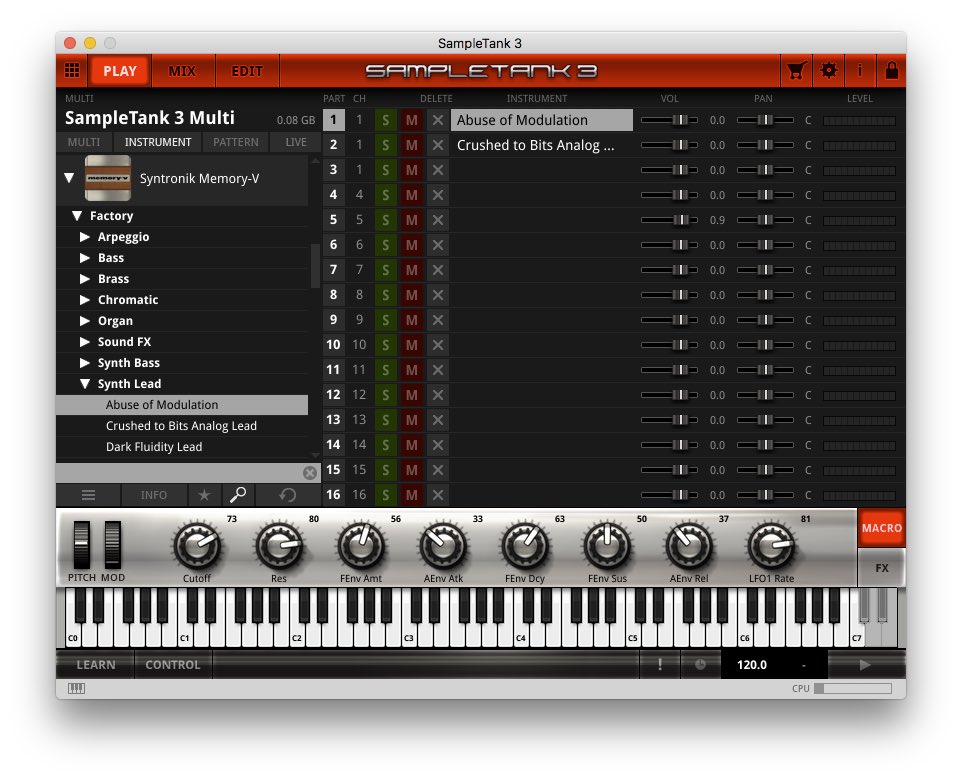Switch to the EDIT page
962x779 pixels.
247,71
